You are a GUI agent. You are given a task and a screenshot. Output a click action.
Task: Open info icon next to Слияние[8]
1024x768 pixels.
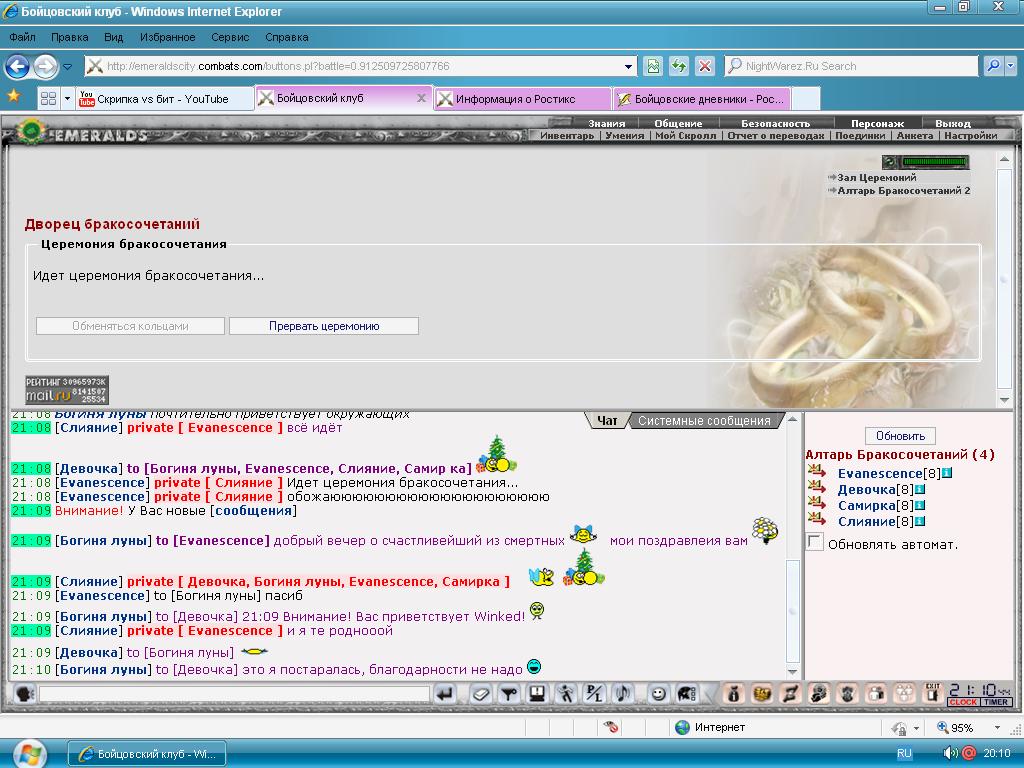coord(920,521)
